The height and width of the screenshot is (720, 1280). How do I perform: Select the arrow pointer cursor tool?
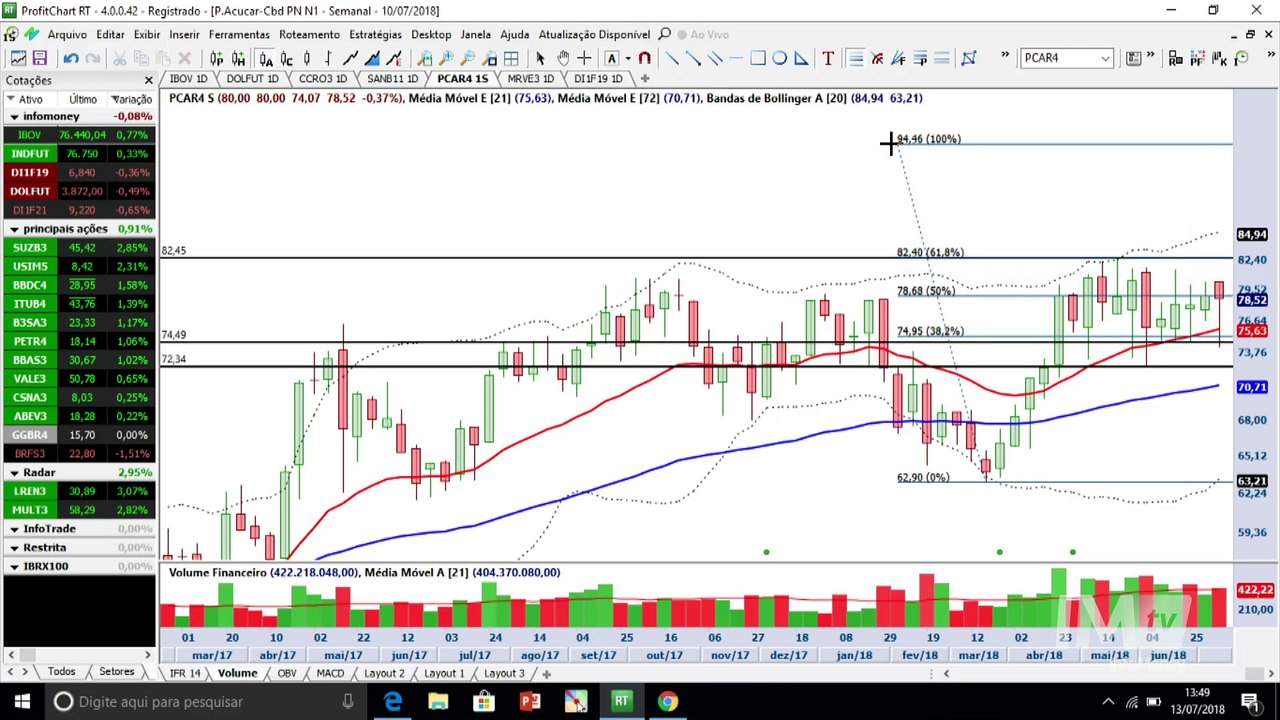tap(540, 58)
